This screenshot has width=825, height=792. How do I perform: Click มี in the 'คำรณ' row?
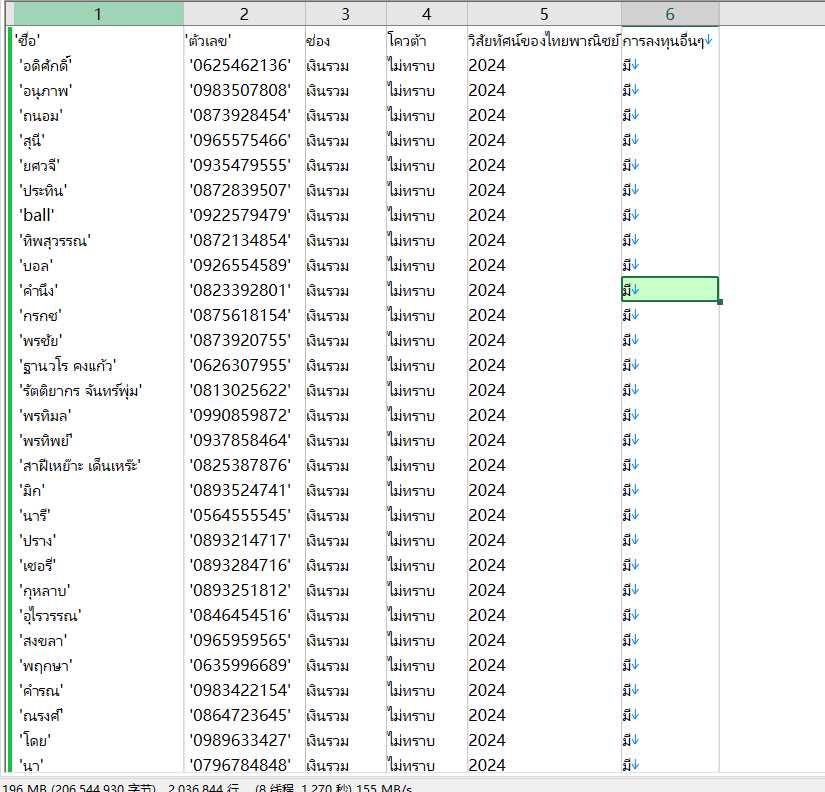coord(670,690)
